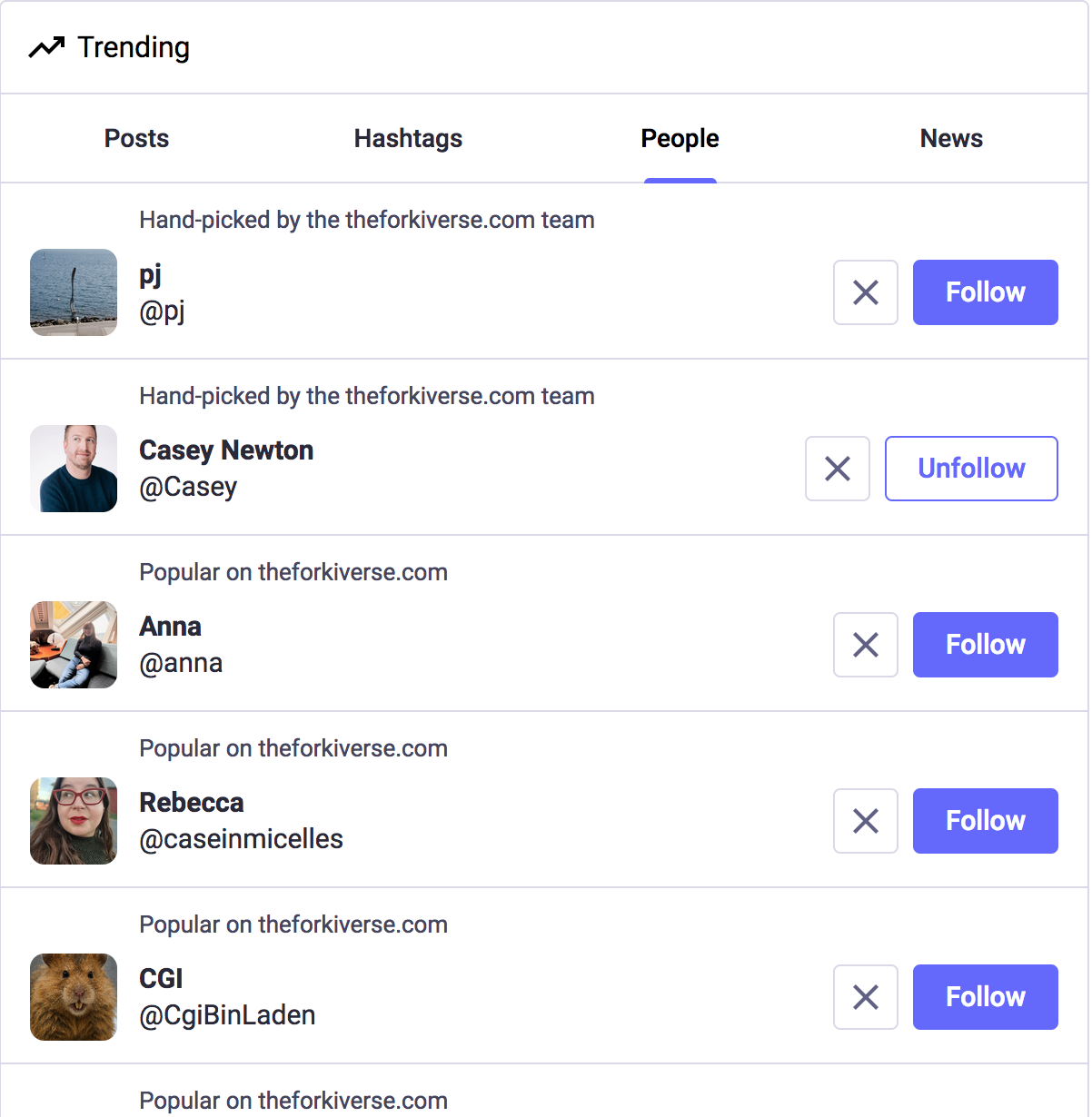1092x1117 pixels.
Task: Dismiss the pj suggestion
Action: click(865, 292)
